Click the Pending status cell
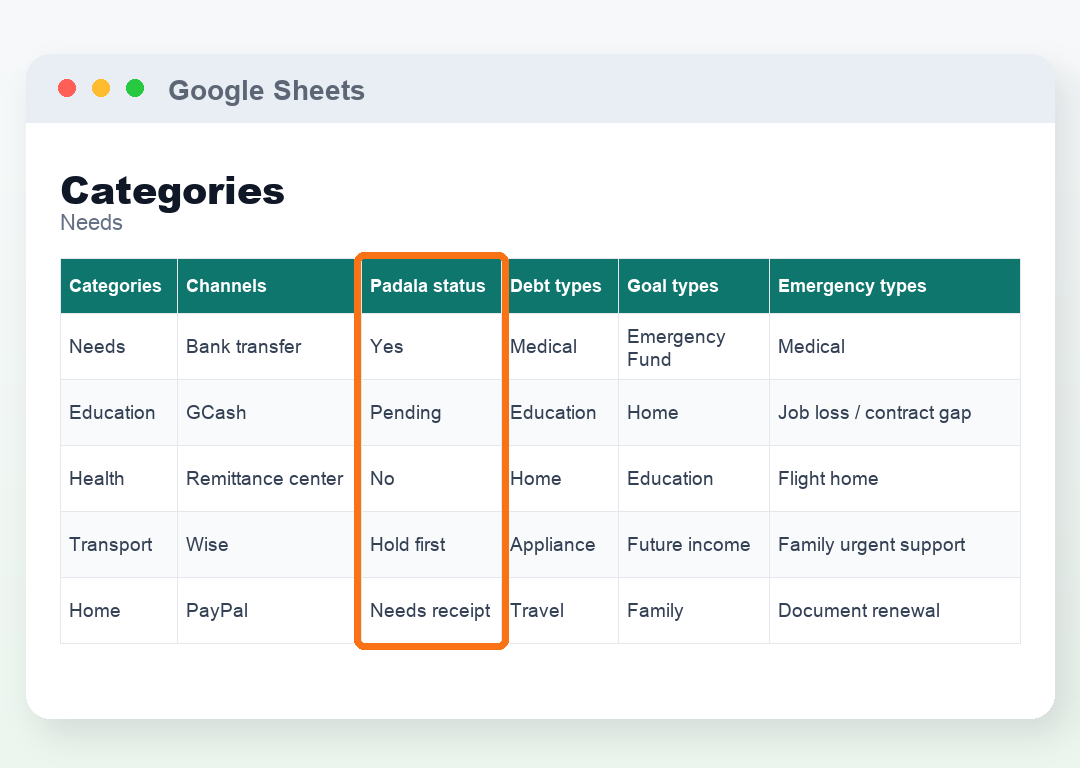The image size is (1080, 768). 431,413
